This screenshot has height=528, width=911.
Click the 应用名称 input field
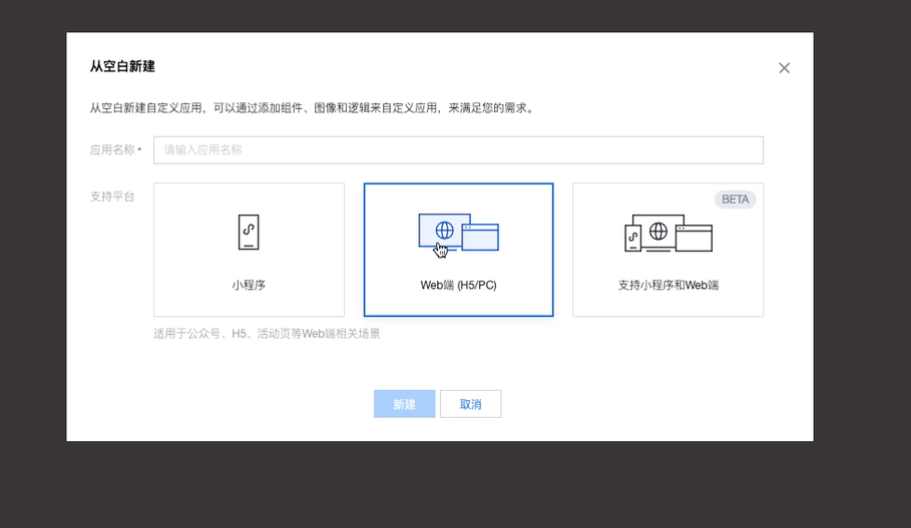coord(458,150)
